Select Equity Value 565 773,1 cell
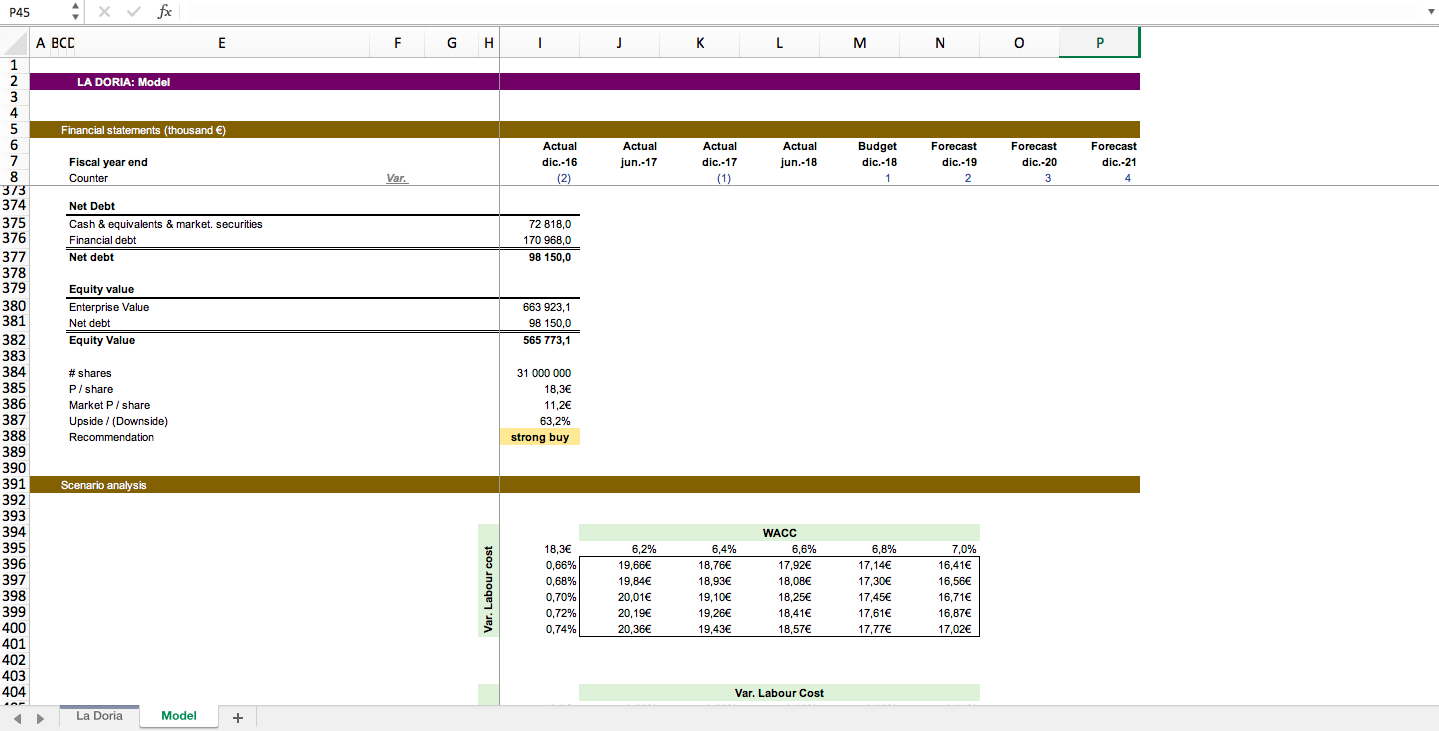Viewport: 1439px width, 731px height. point(540,340)
